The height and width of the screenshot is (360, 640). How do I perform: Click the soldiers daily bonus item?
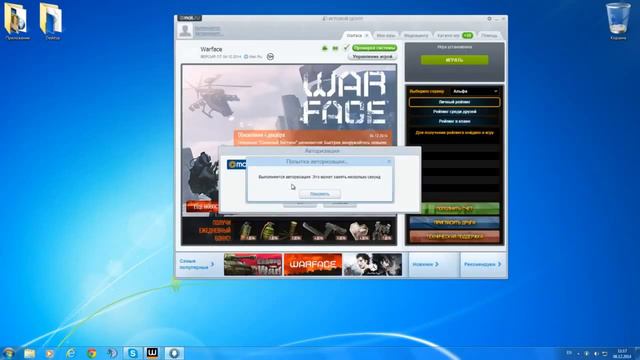(x=382, y=231)
